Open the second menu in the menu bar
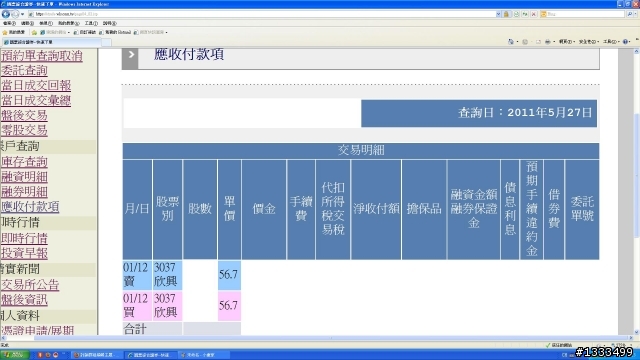The image size is (640, 360). (x=27, y=23)
